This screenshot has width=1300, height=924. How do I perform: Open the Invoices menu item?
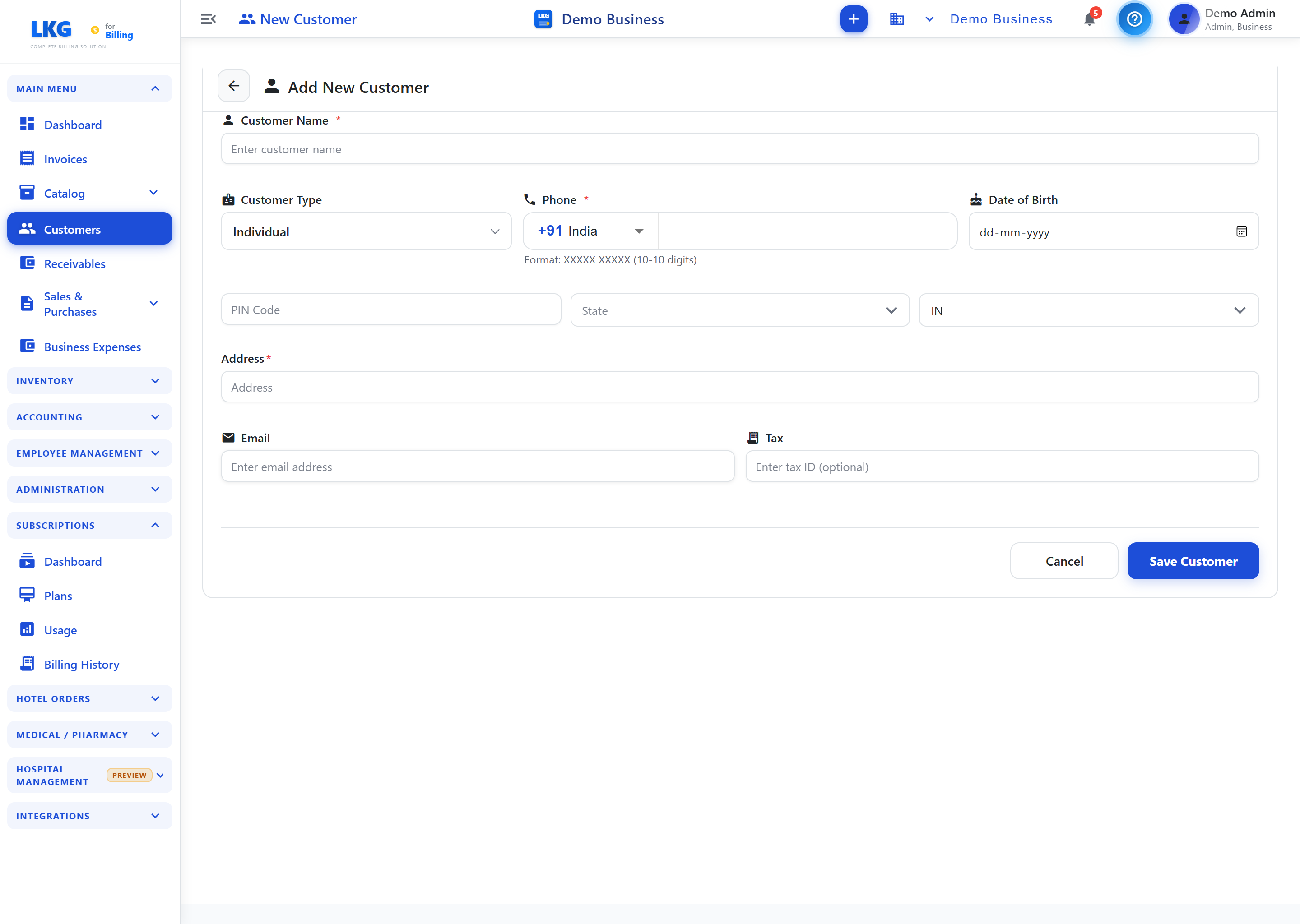[x=89, y=159]
